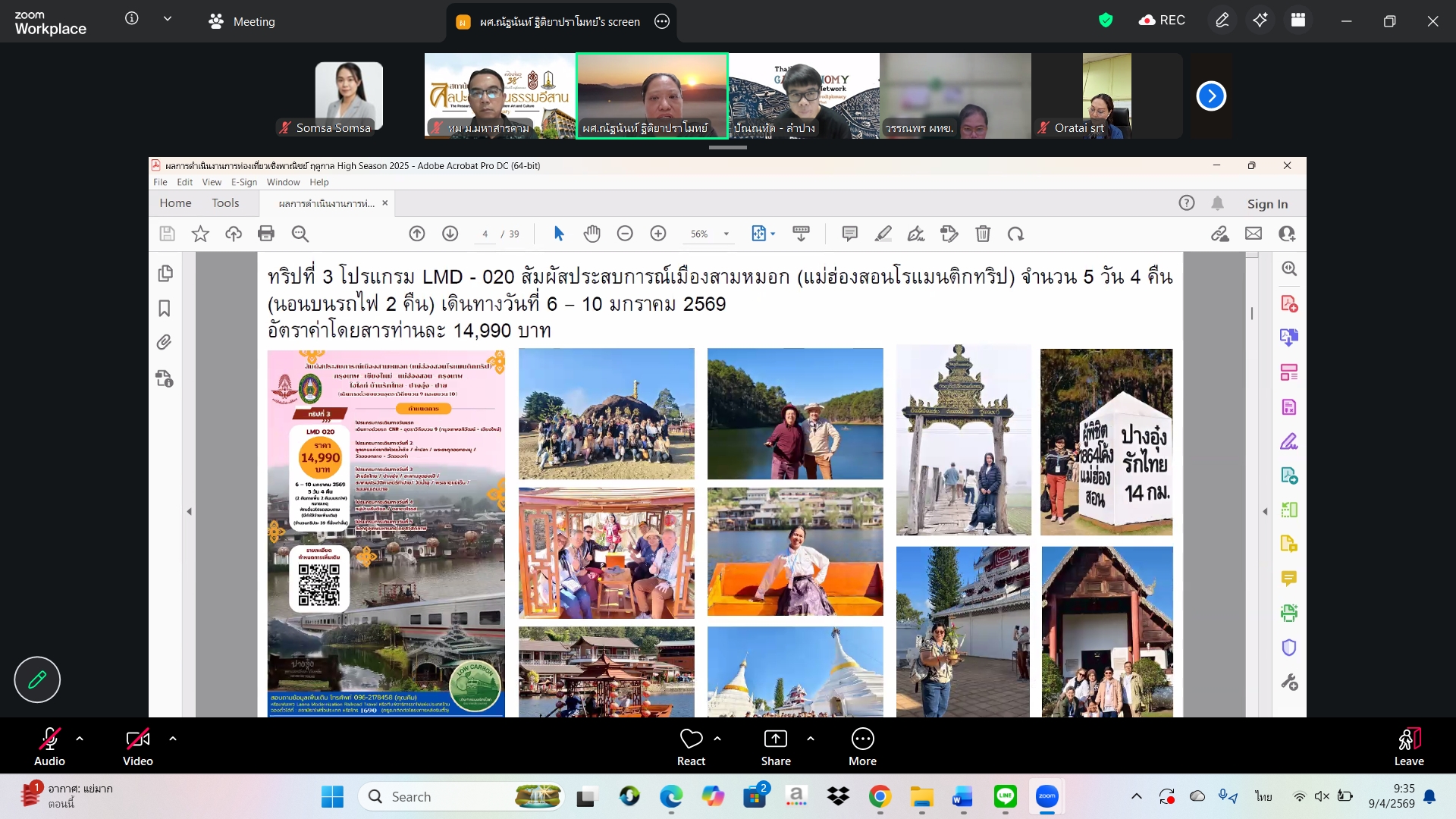Viewport: 1456px width, 819px height.
Task: Start camera with Video button
Action: point(137,739)
